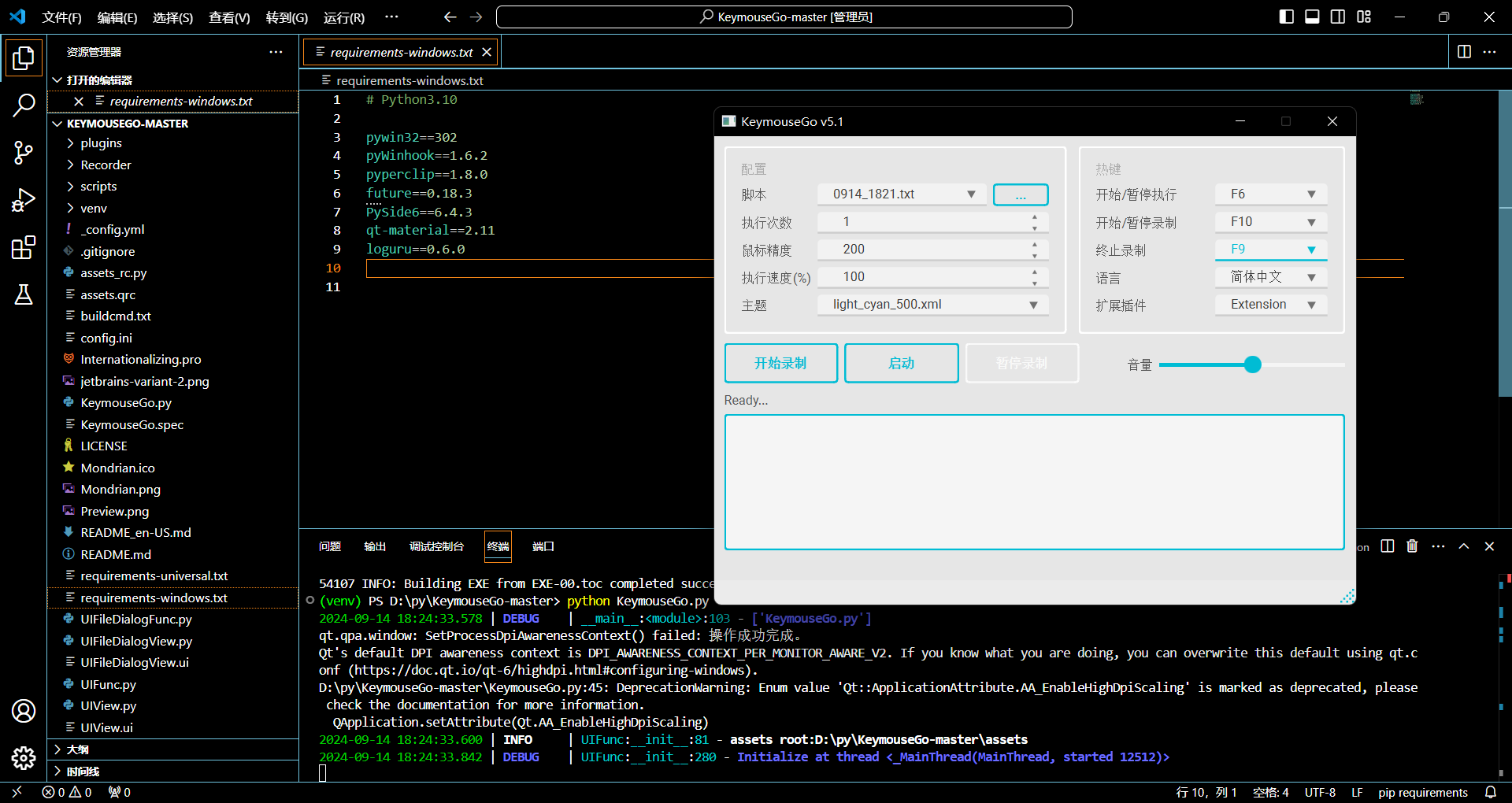The width and height of the screenshot is (1512, 803).
Task: Expand the scripts folder
Action: tap(172, 187)
